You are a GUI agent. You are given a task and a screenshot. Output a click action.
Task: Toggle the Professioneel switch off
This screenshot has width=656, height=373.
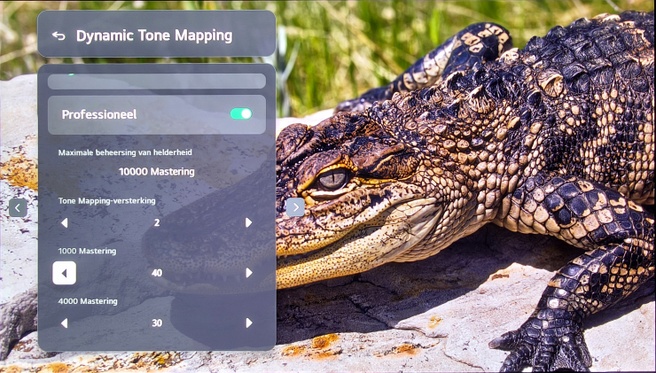point(241,114)
